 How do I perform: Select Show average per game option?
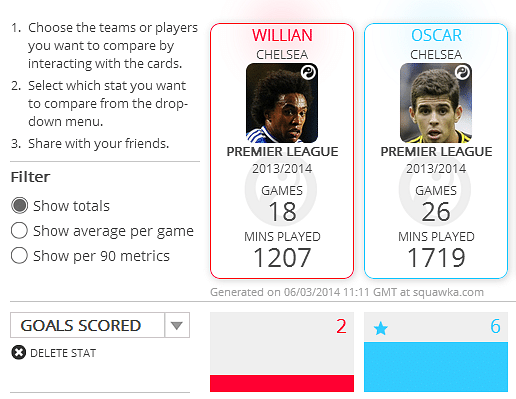click(x=19, y=231)
